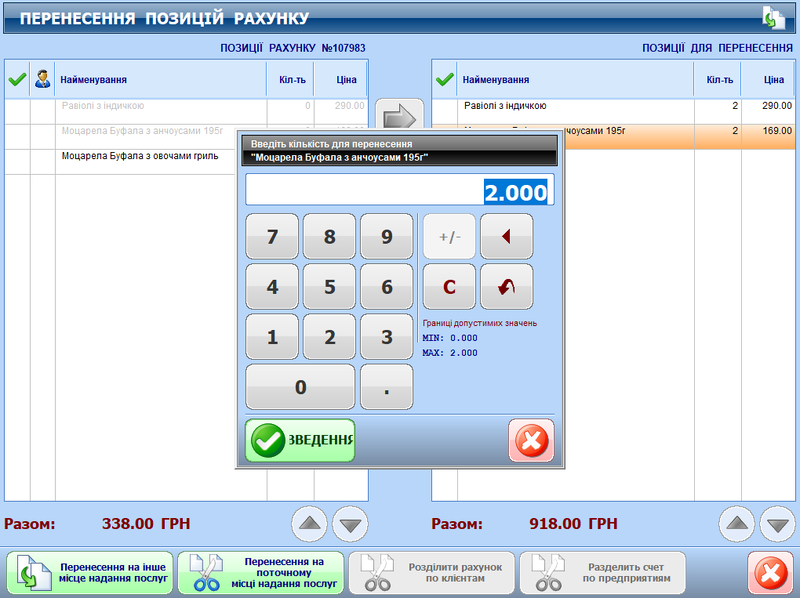Cancel the quantity dialog with red X
Image resolution: width=800 pixels, height=598 pixels.
pyautogui.click(x=530, y=440)
